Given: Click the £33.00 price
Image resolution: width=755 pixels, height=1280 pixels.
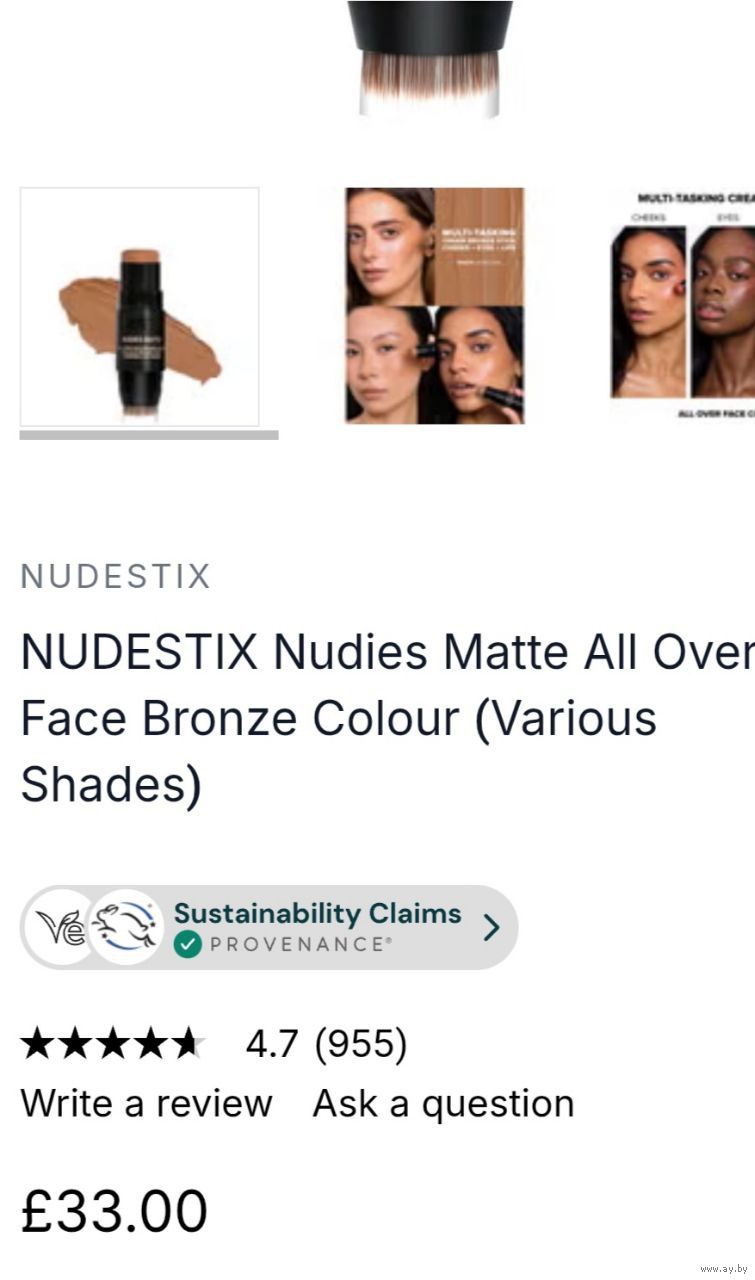Looking at the screenshot, I should click(114, 1211).
